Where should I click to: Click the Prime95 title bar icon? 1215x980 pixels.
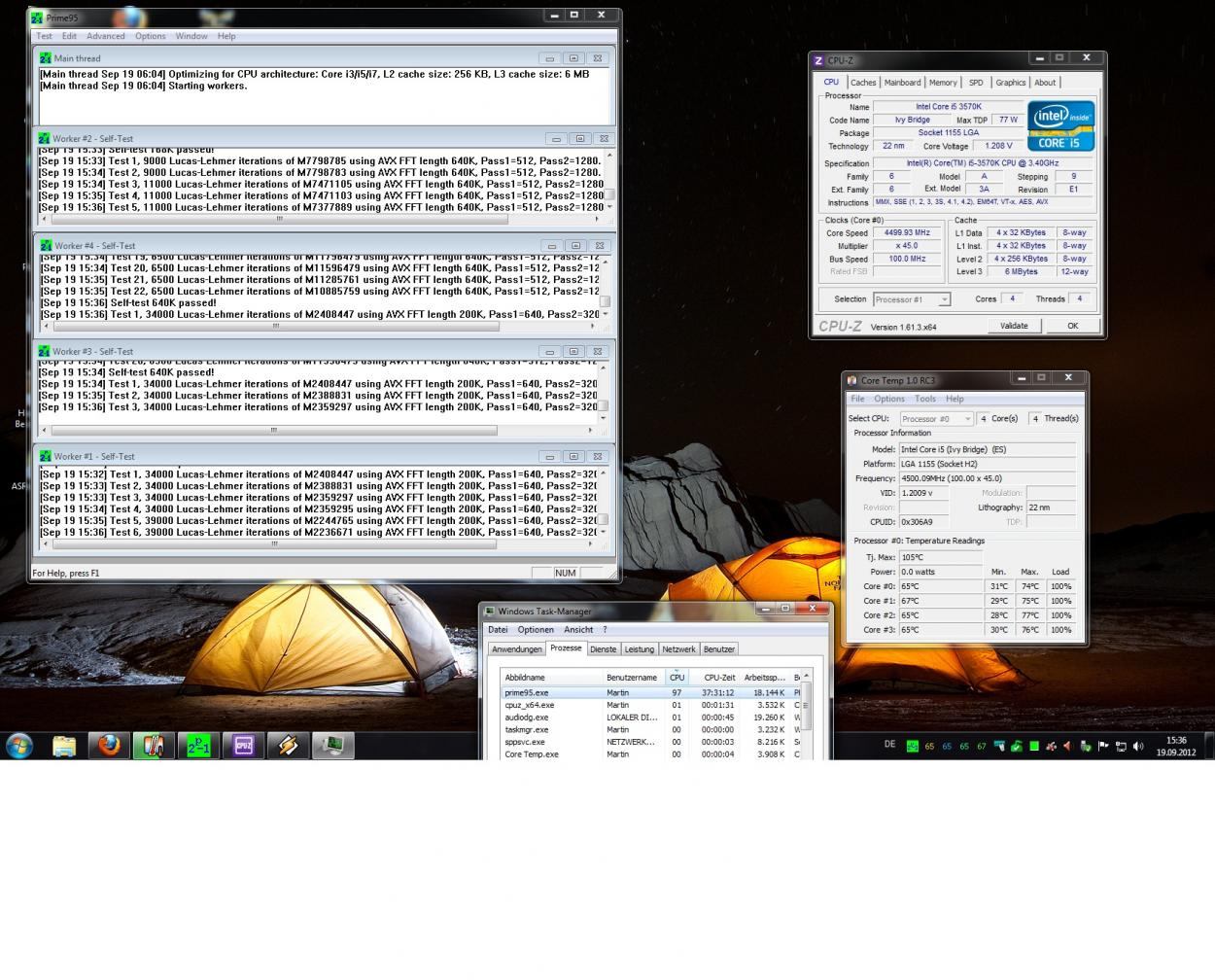coord(37,17)
